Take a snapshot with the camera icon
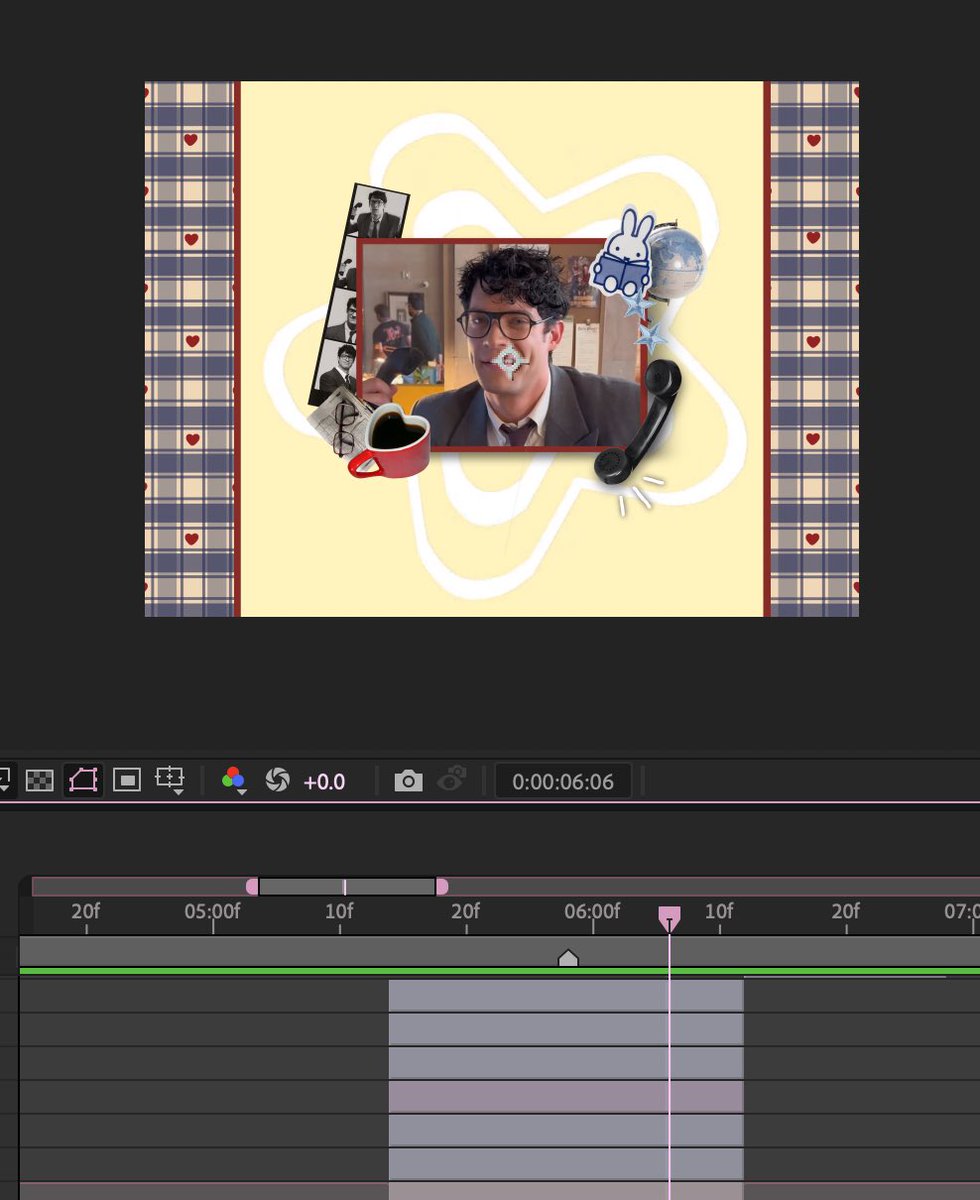Image resolution: width=980 pixels, height=1200 pixels. pos(408,780)
